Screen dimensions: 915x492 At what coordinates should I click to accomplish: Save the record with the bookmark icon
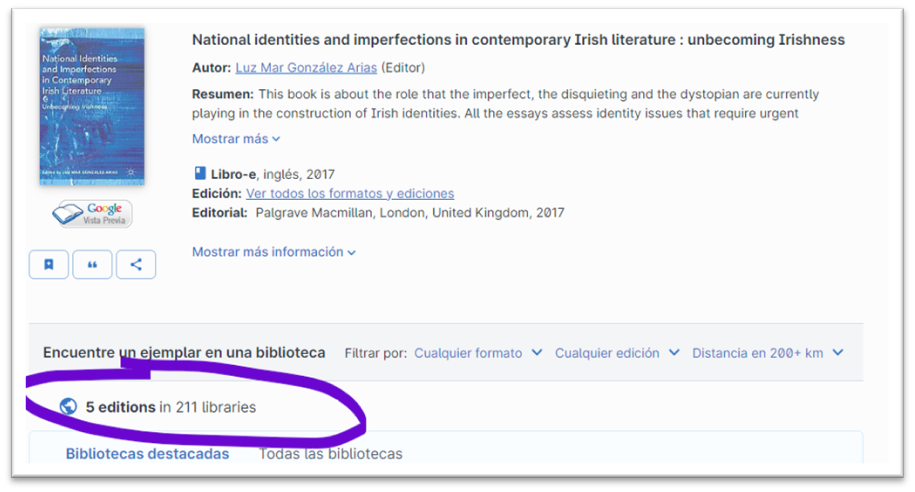[49, 265]
